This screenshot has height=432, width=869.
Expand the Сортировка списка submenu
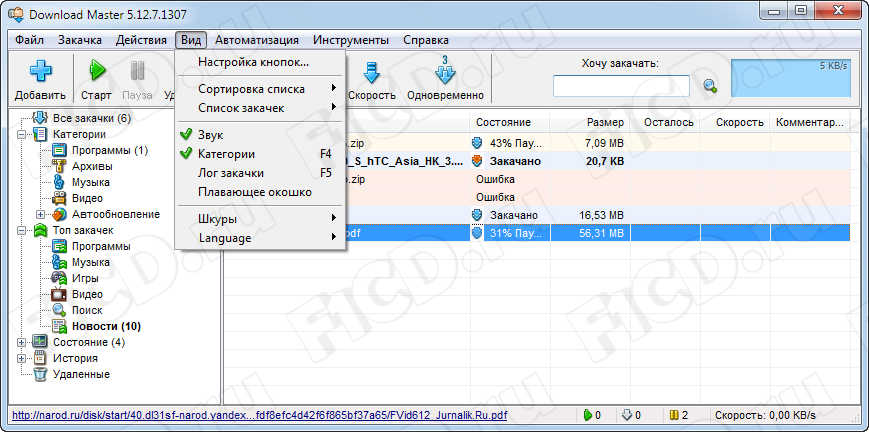(259, 89)
